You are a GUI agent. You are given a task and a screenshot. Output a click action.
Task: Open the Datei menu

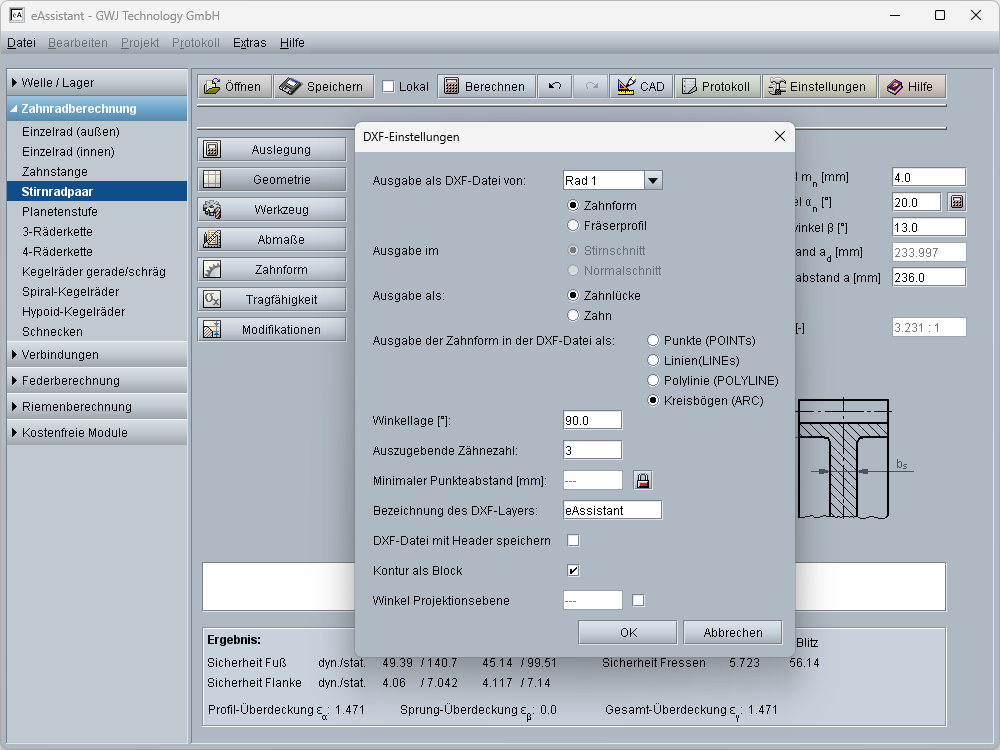tap(21, 43)
